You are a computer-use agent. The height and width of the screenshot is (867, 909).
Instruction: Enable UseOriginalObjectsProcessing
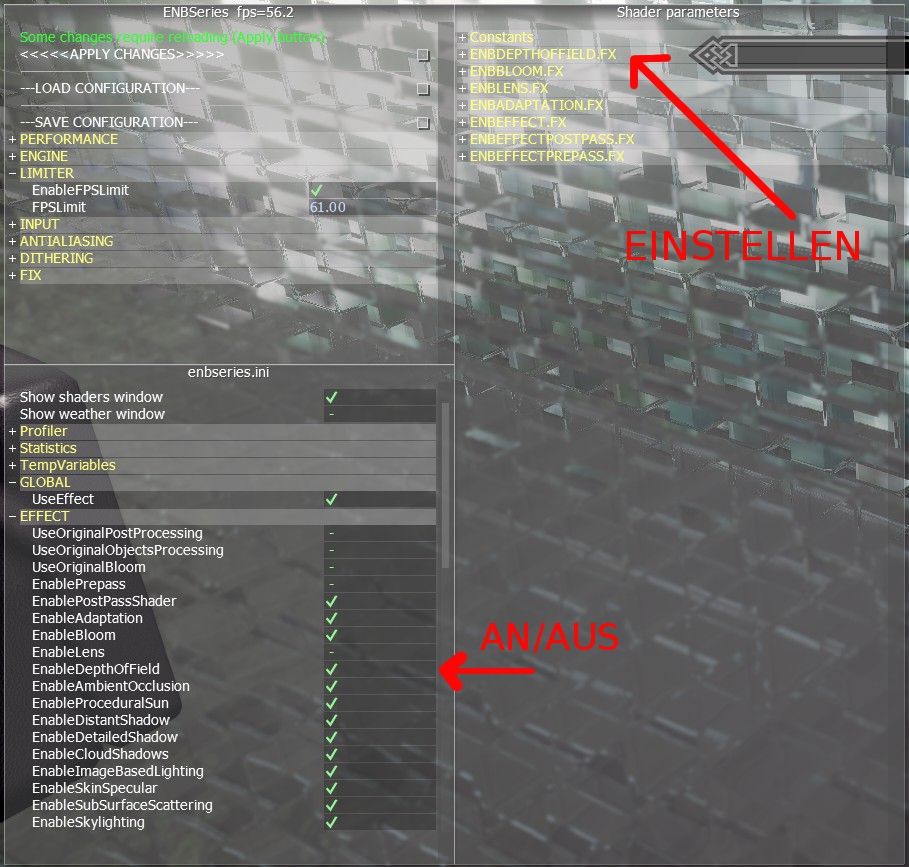coord(332,551)
